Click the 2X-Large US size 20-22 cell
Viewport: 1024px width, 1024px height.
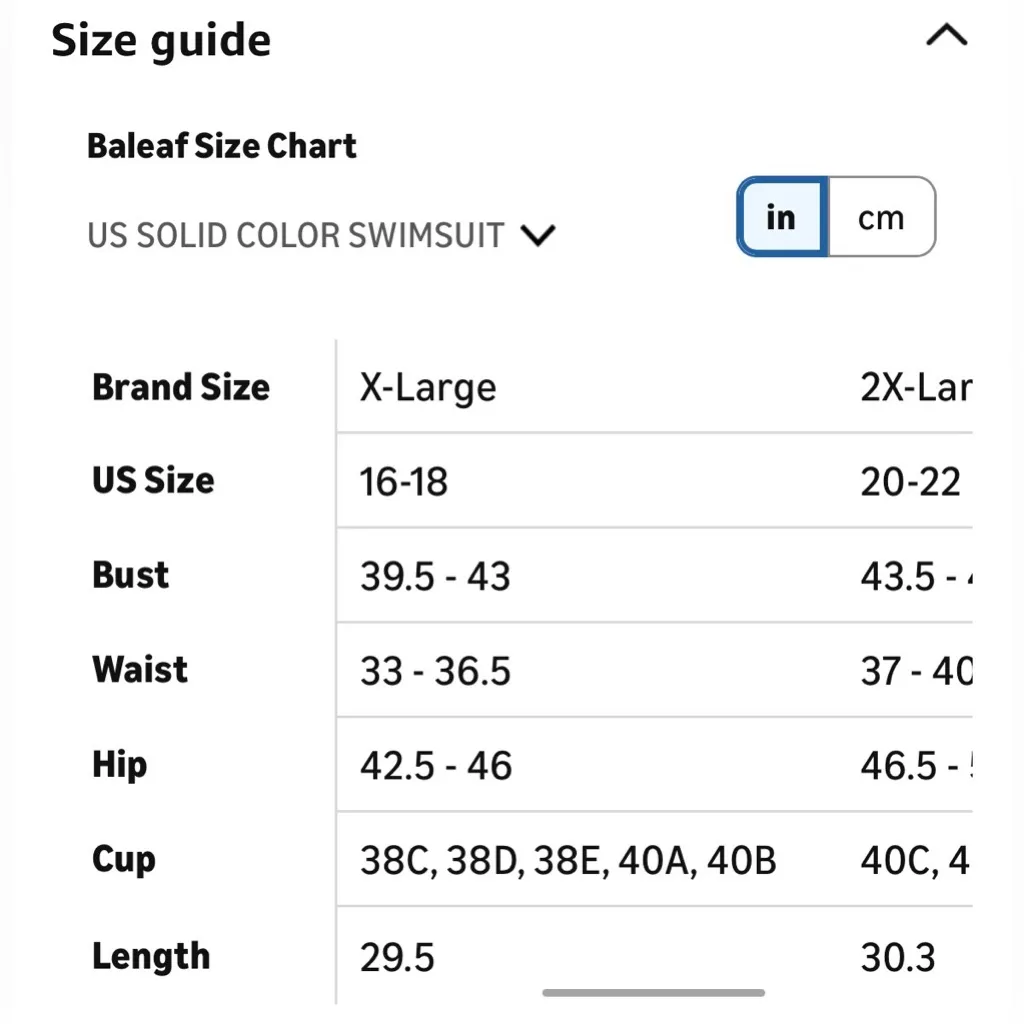click(x=910, y=482)
